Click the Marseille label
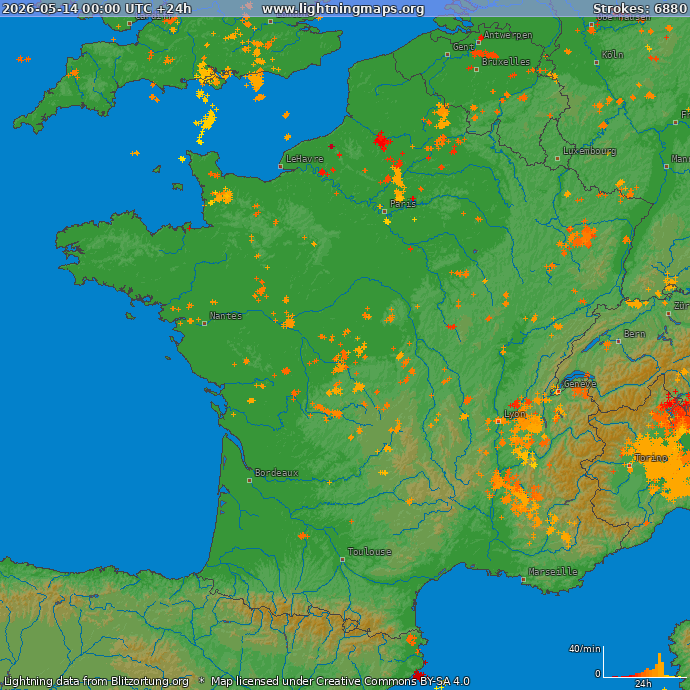The height and width of the screenshot is (690, 690). coord(553,572)
